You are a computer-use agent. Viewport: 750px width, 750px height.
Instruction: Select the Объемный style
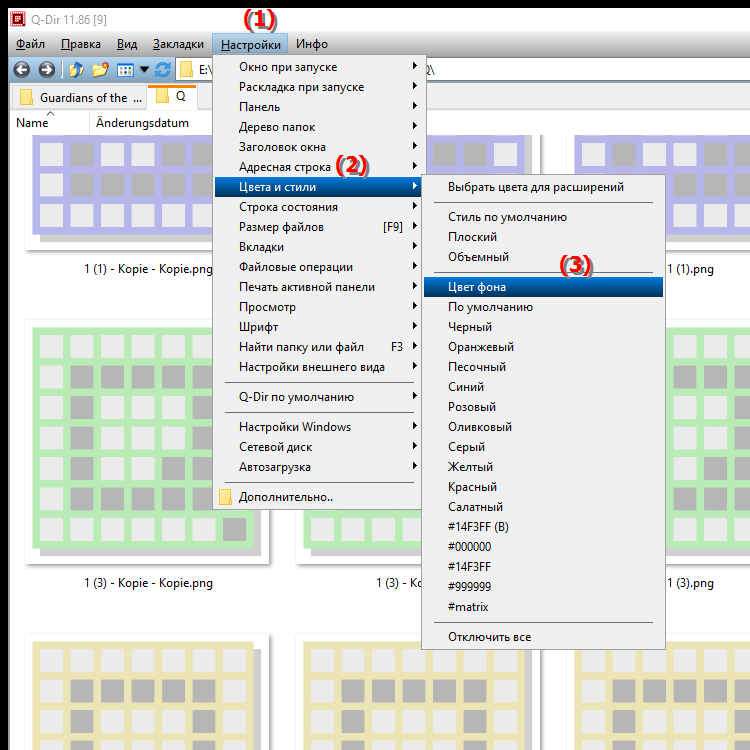[x=543, y=257]
